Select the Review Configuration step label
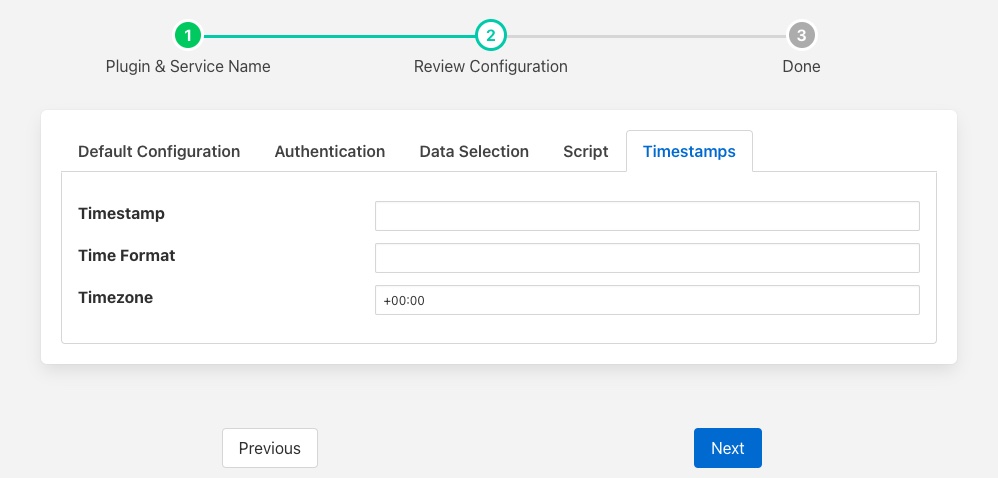The width and height of the screenshot is (998, 478). pos(490,66)
